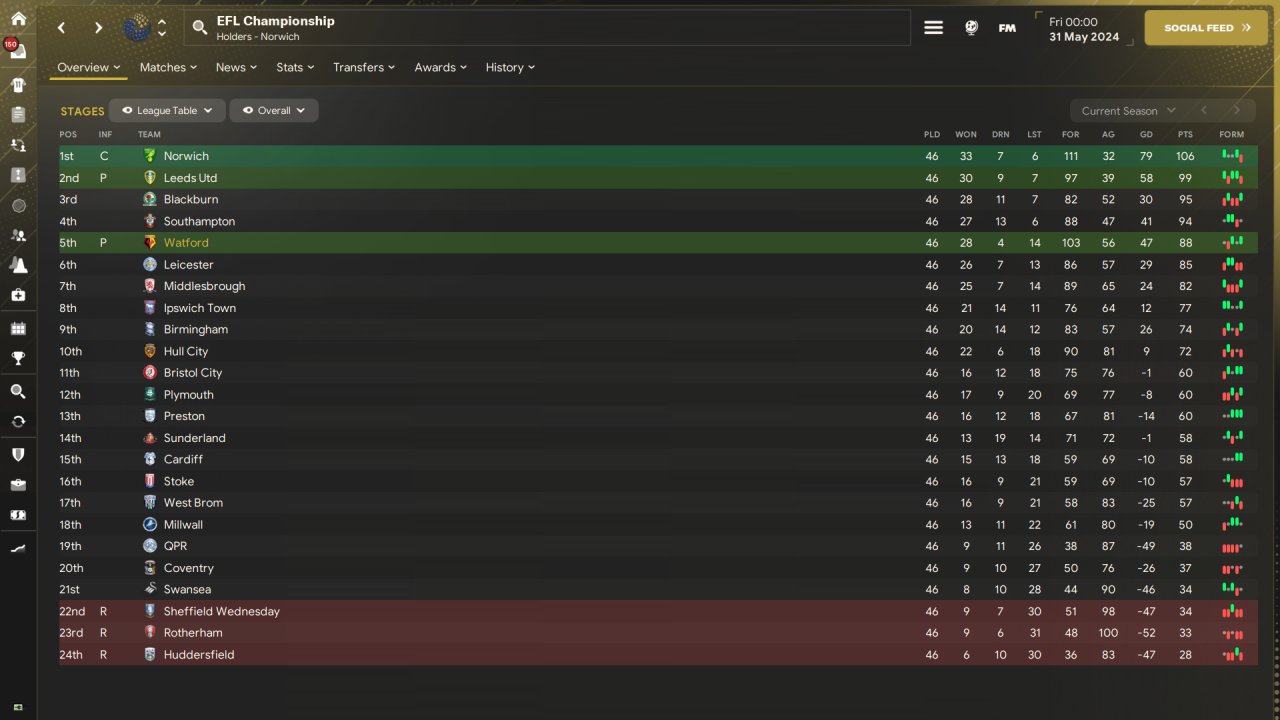Click the FM logo button
Screen dimensions: 1280x720
point(1007,28)
